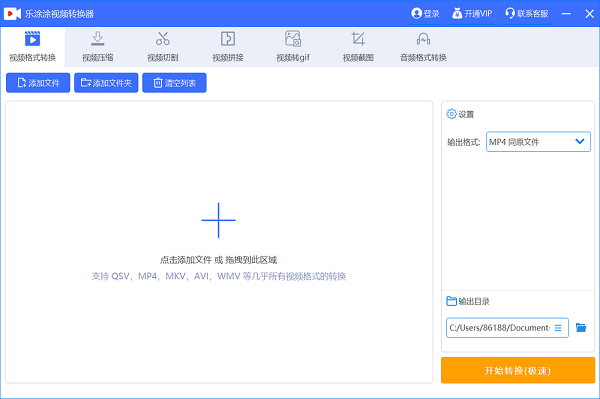Open the output path list menu icon
Image resolution: width=600 pixels, height=399 pixels.
tap(558, 328)
